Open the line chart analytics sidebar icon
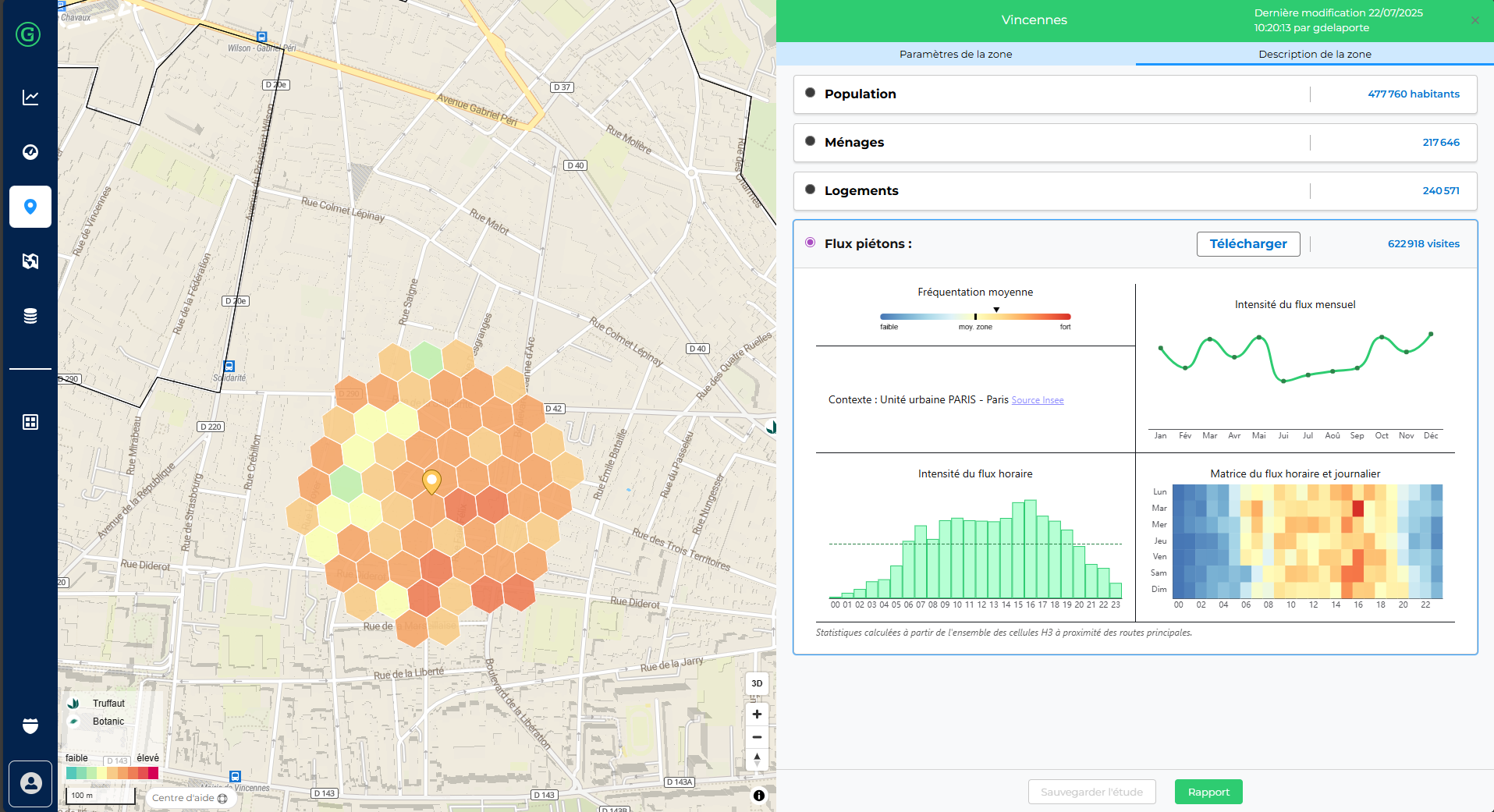Screen dimensions: 1494x812 [x=30, y=98]
